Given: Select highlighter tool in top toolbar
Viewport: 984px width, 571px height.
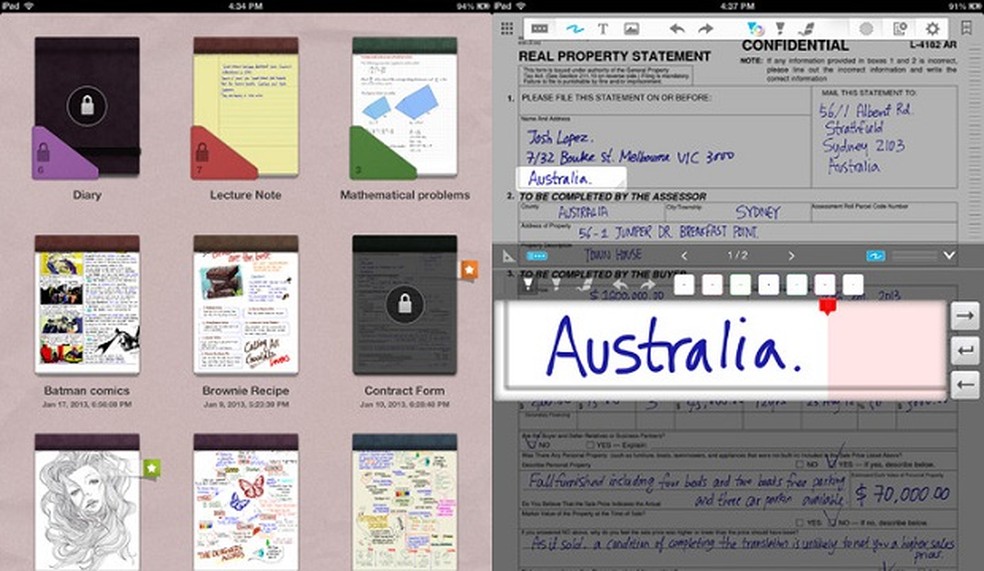Looking at the screenshot, I should tap(780, 28).
